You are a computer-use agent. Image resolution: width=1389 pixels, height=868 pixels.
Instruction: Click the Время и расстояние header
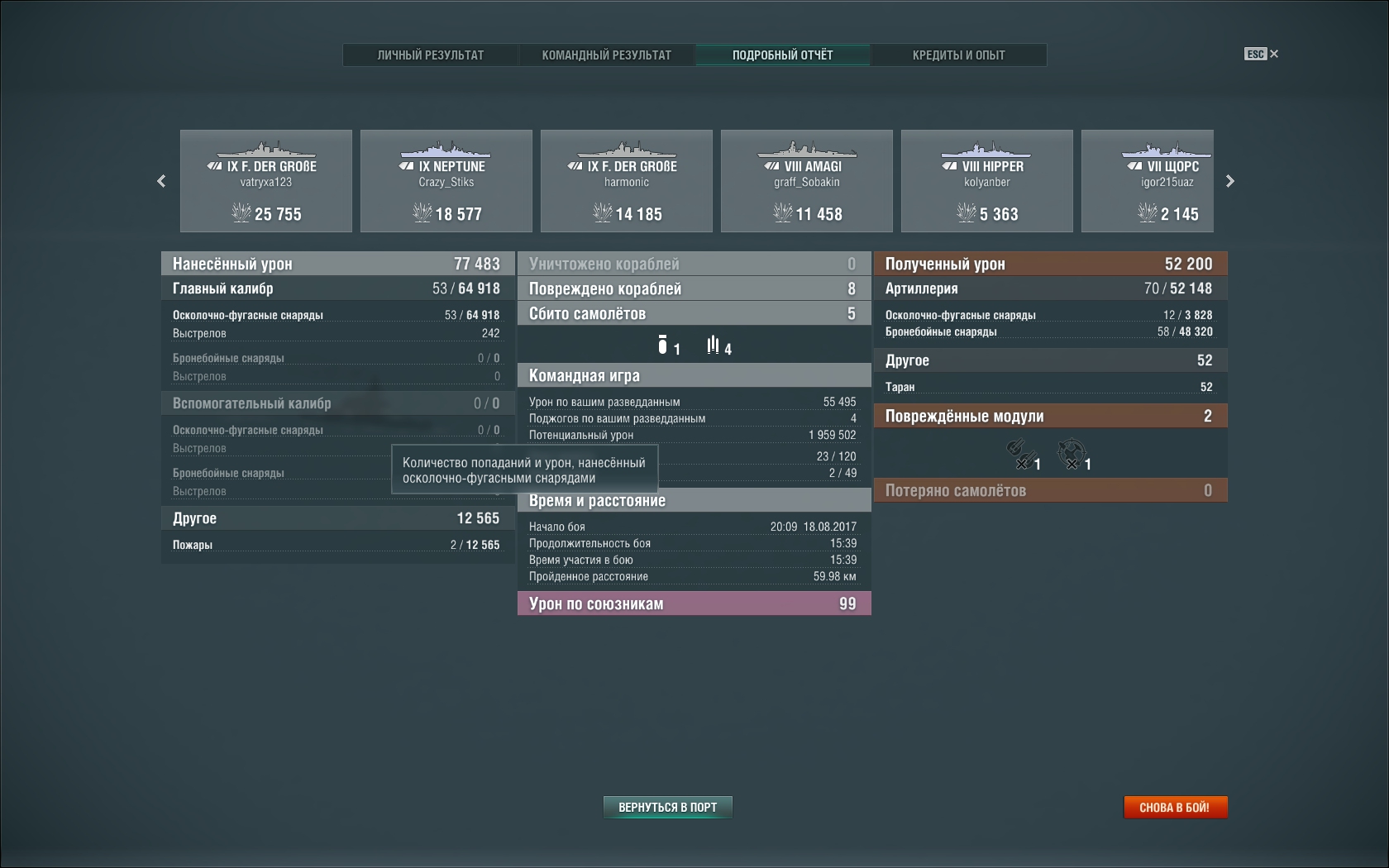[x=694, y=500]
